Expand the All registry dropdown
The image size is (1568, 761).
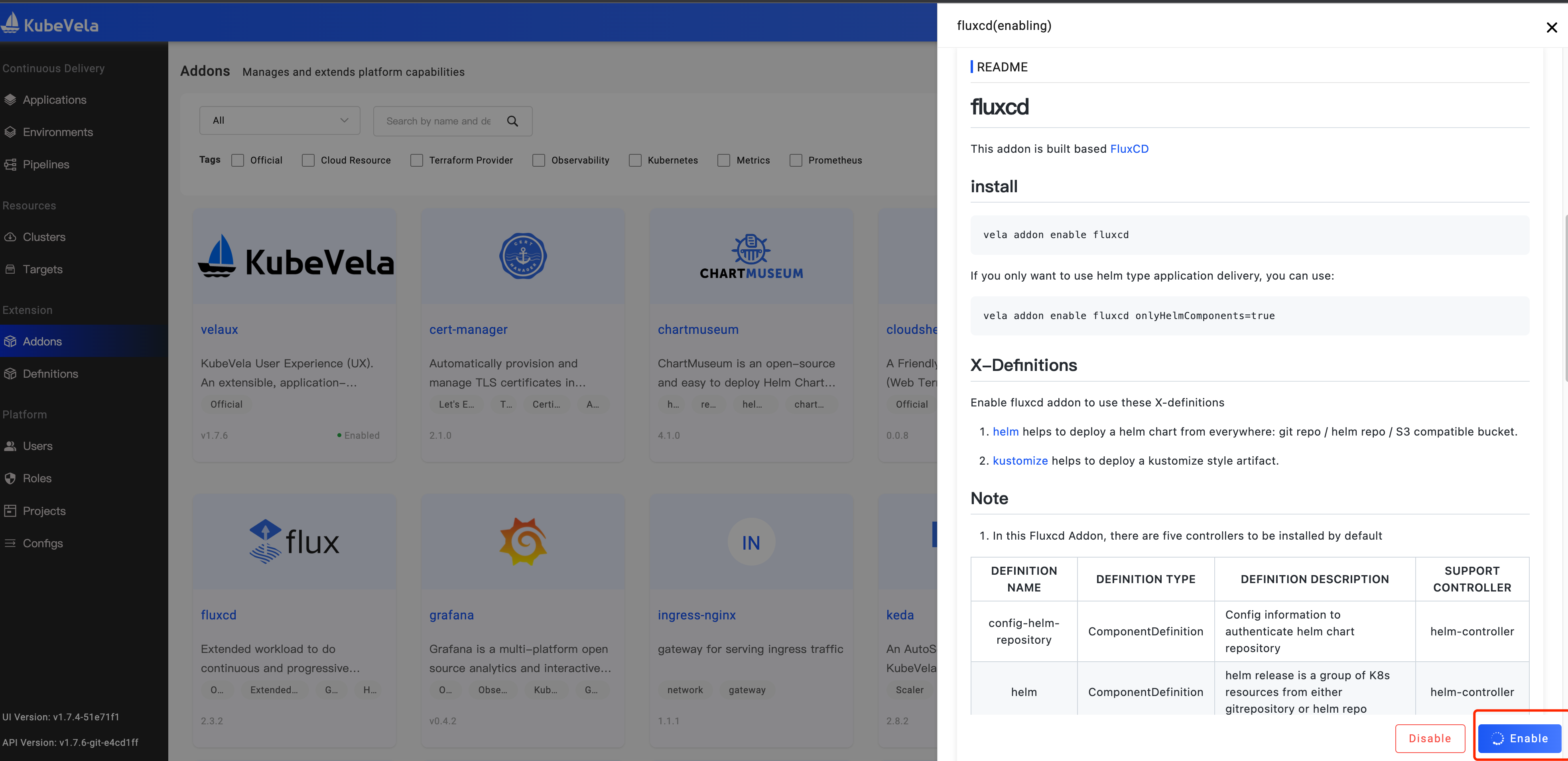280,120
